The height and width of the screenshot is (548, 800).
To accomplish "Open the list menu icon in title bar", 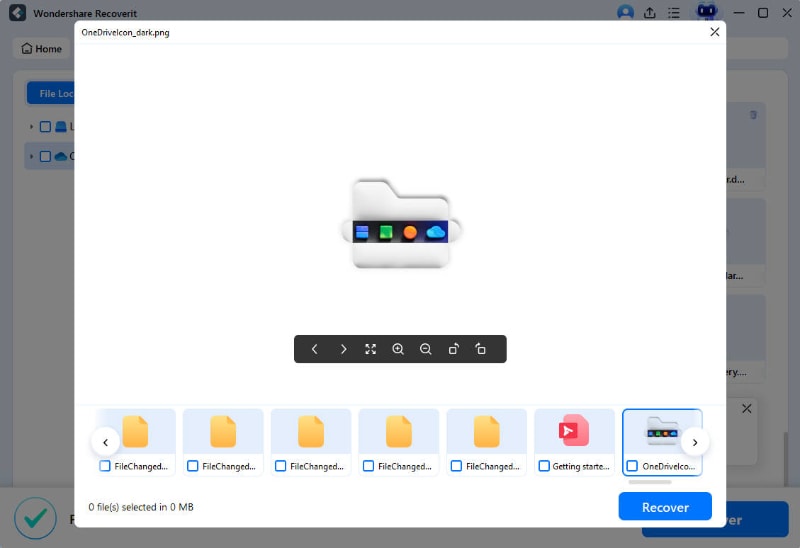I will pyautogui.click(x=674, y=13).
